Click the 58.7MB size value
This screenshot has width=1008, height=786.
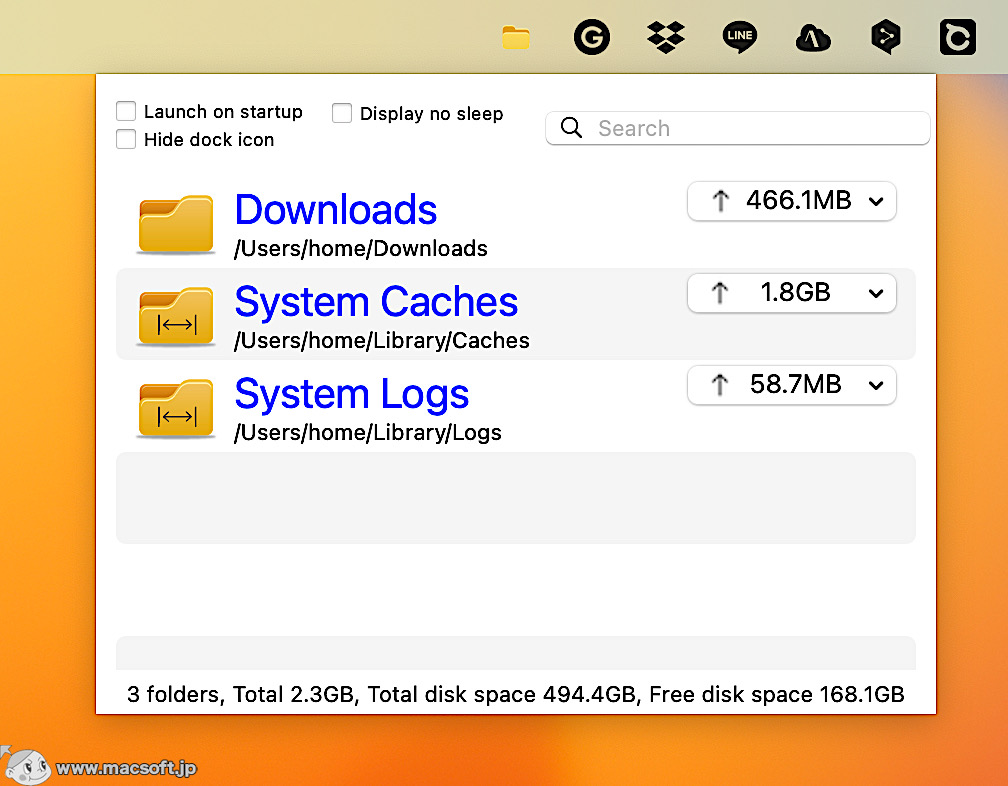click(795, 384)
